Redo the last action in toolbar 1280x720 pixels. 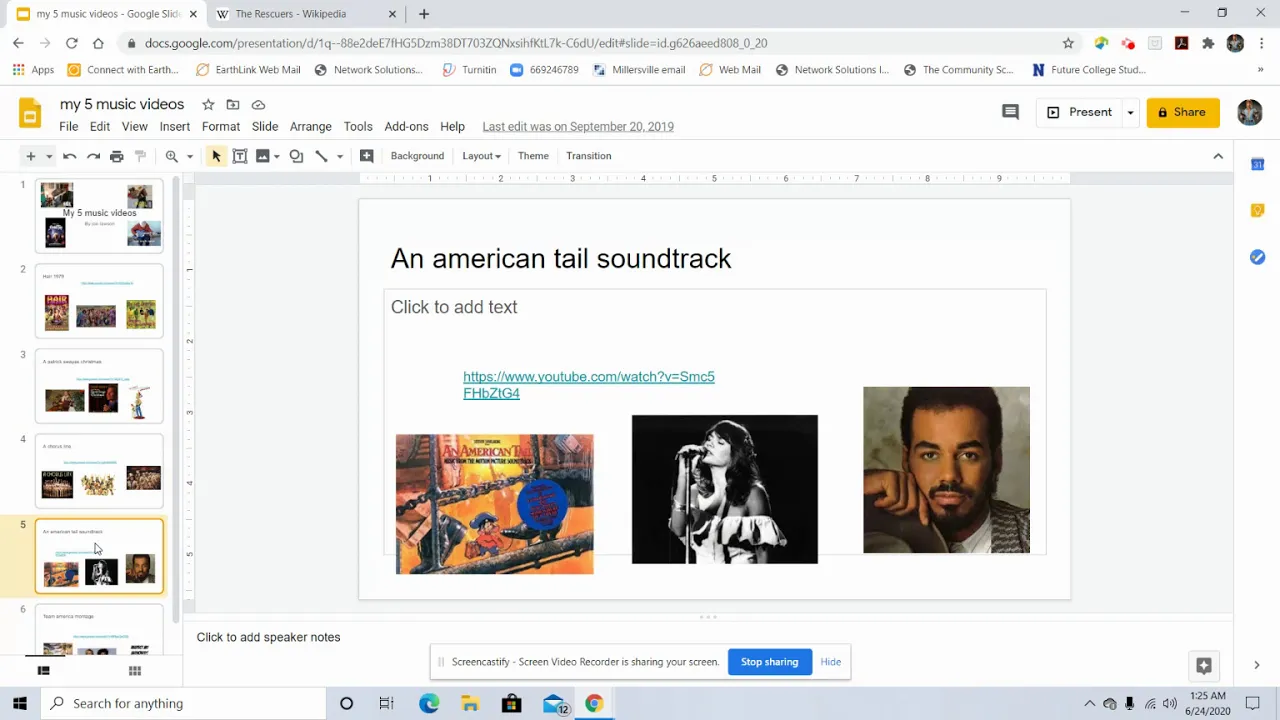click(x=93, y=156)
